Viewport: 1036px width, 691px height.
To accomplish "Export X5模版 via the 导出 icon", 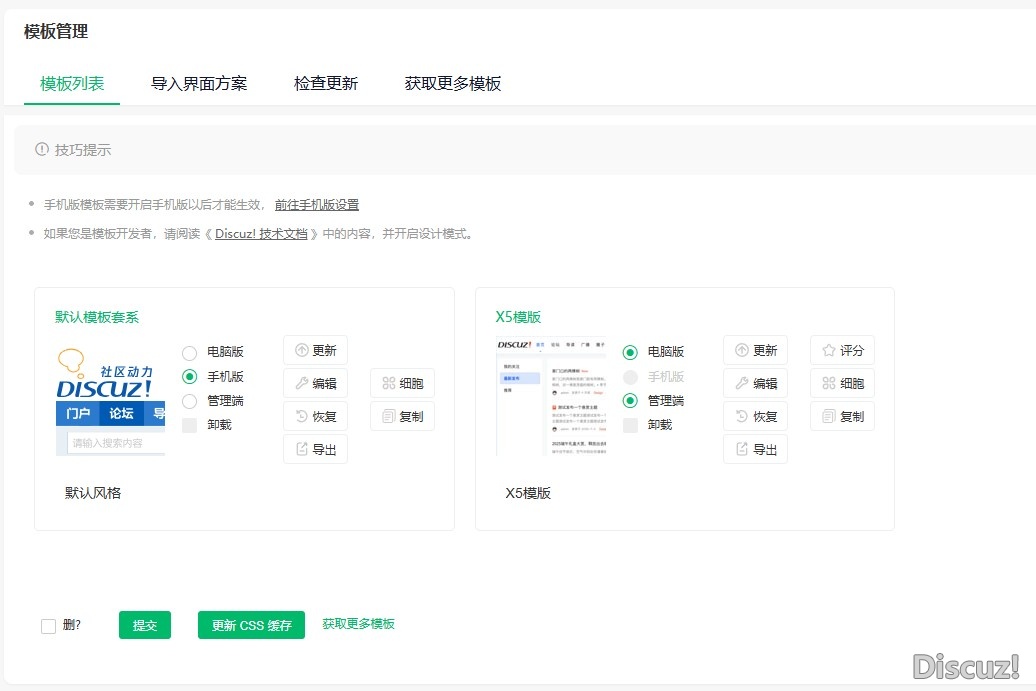I will tap(755, 449).
